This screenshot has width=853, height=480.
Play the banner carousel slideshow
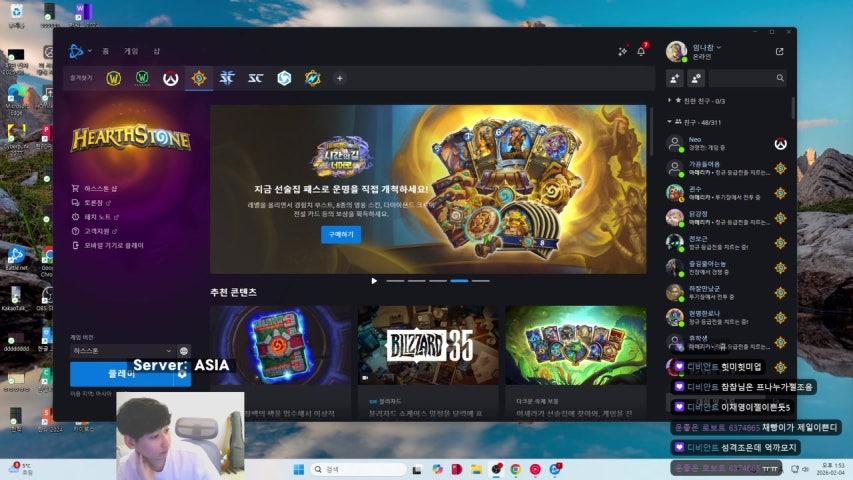(x=374, y=281)
